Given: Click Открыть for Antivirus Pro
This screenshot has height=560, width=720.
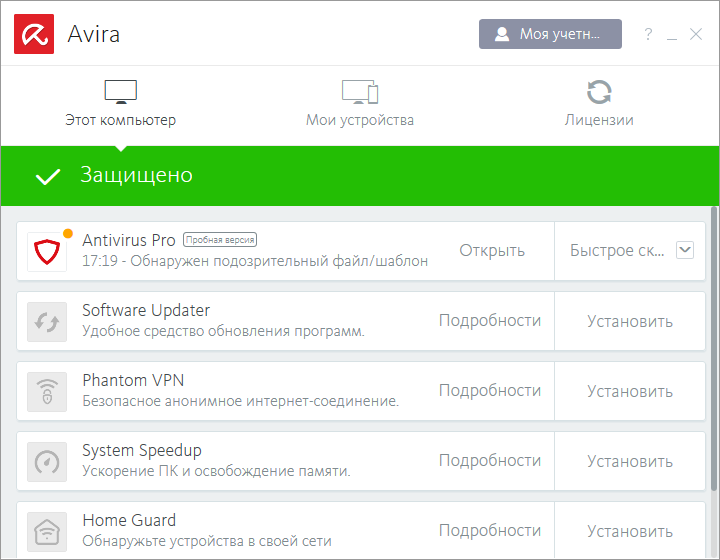Looking at the screenshot, I should [492, 250].
